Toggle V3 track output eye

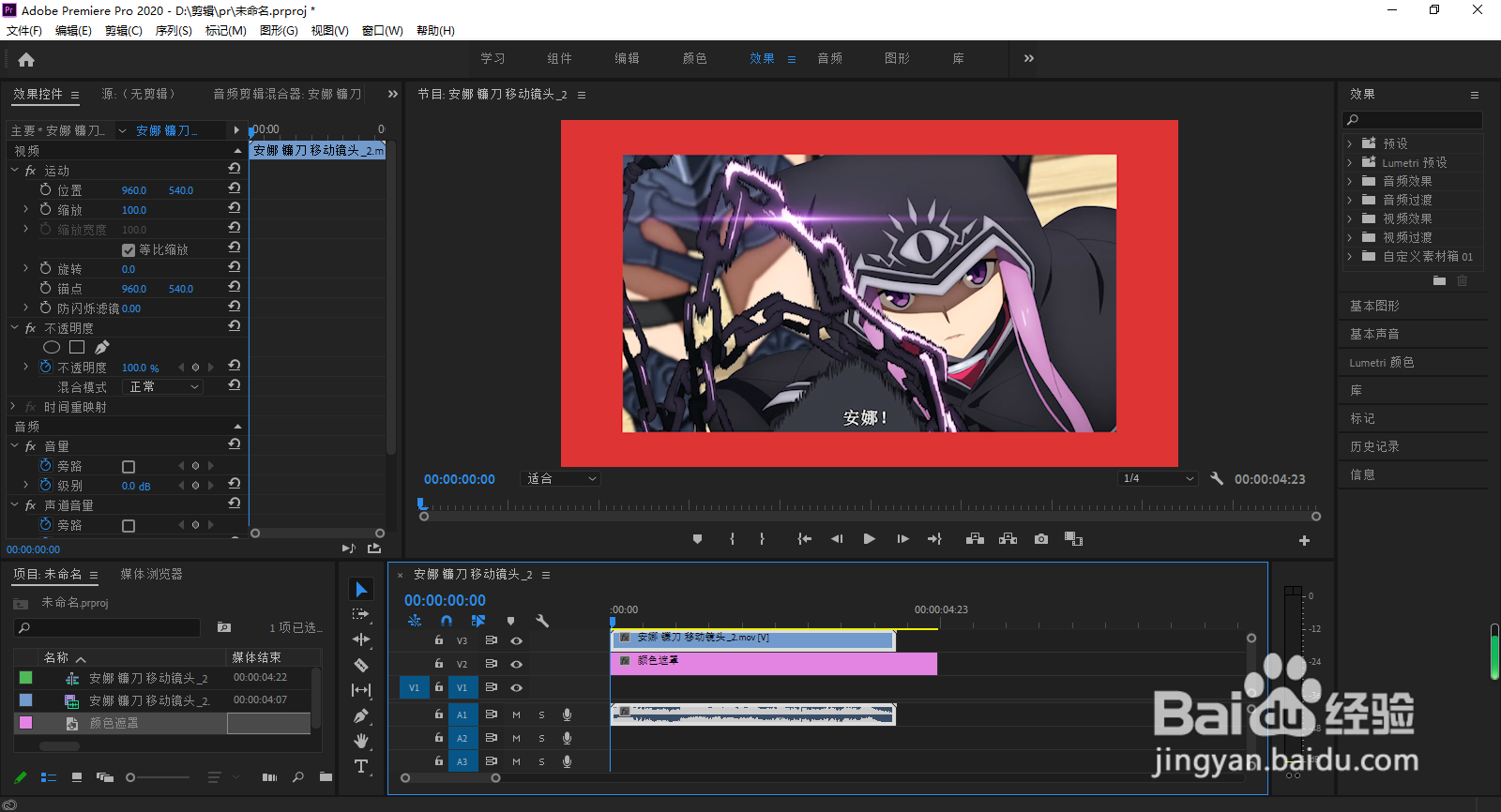coord(516,640)
